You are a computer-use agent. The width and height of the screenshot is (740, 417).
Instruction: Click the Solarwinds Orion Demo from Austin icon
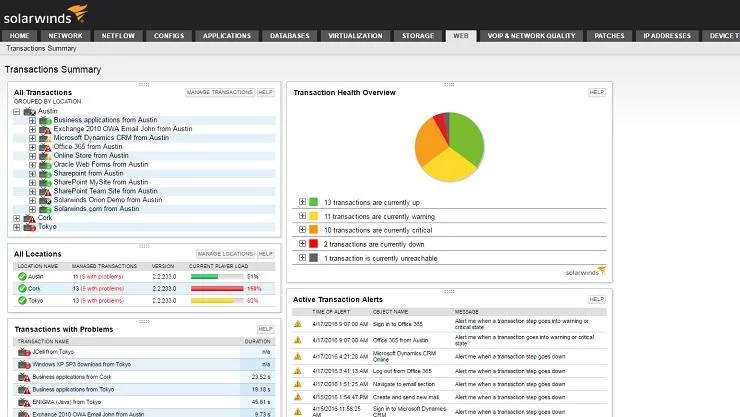tap(45, 200)
